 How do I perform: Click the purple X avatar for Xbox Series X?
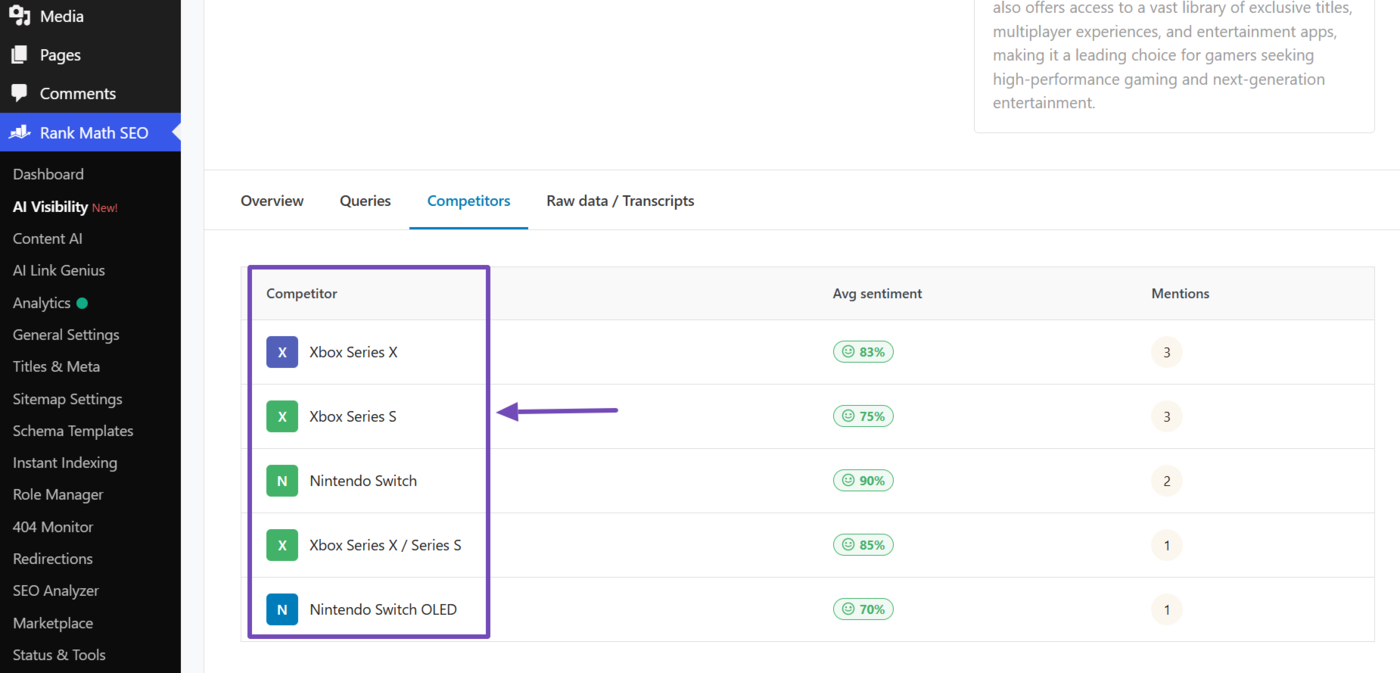point(282,352)
